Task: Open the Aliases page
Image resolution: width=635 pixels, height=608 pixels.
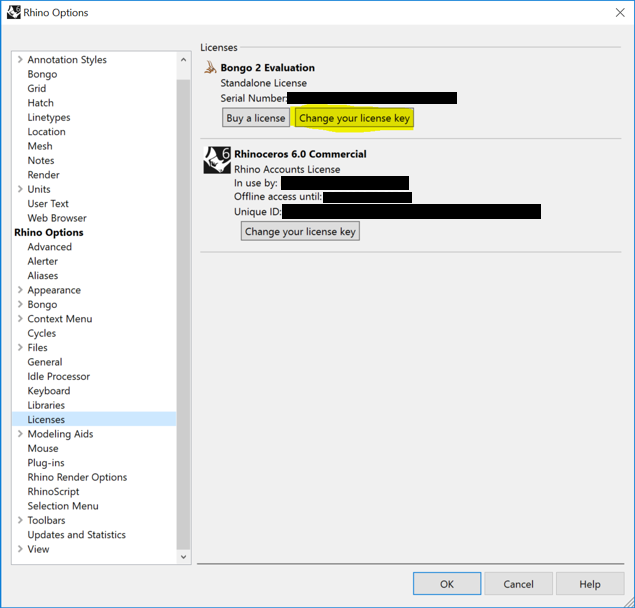Action: (x=43, y=275)
